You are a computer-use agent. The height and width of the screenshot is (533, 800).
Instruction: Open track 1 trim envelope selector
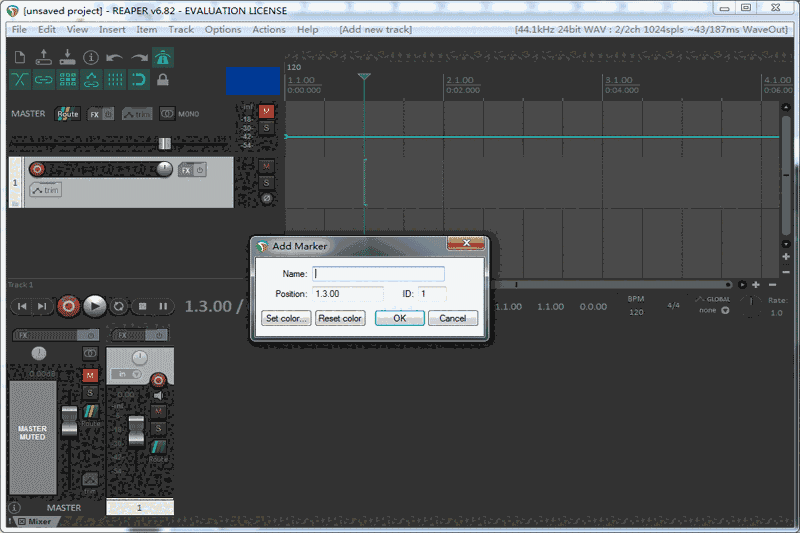(x=45, y=189)
